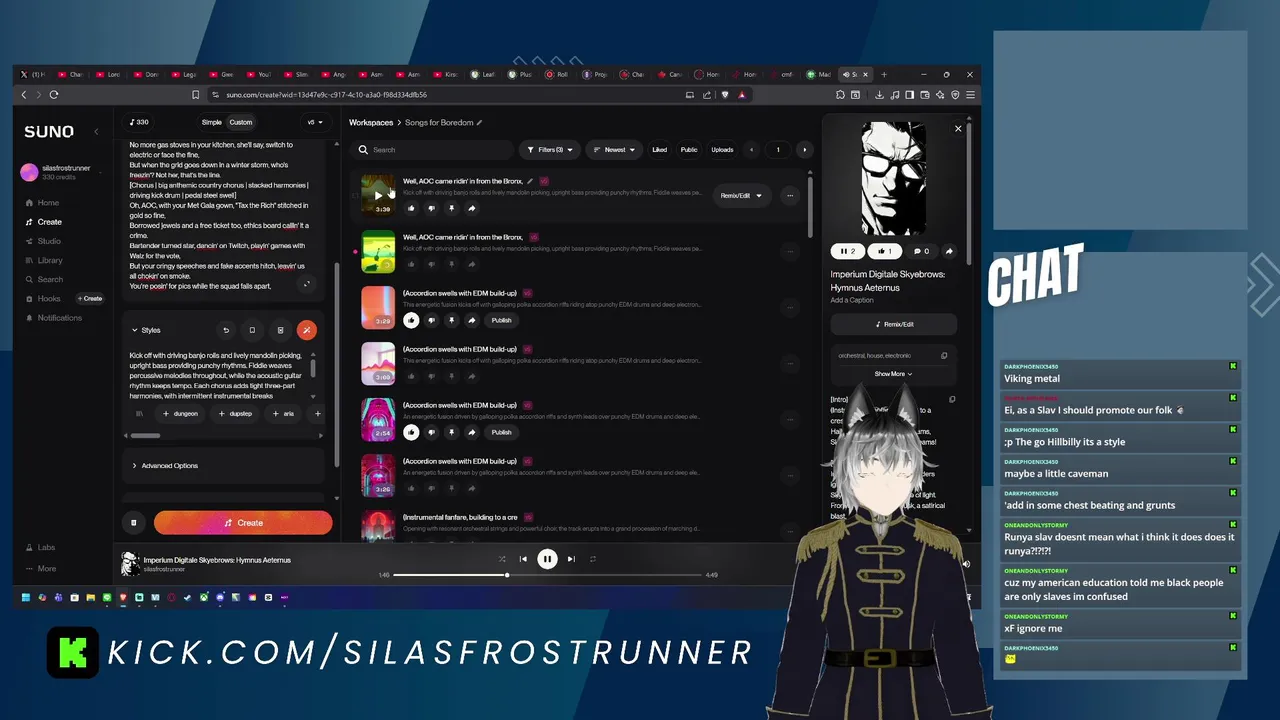
Task: Click Workspaces breadcrumb link
Action: [x=371, y=123]
